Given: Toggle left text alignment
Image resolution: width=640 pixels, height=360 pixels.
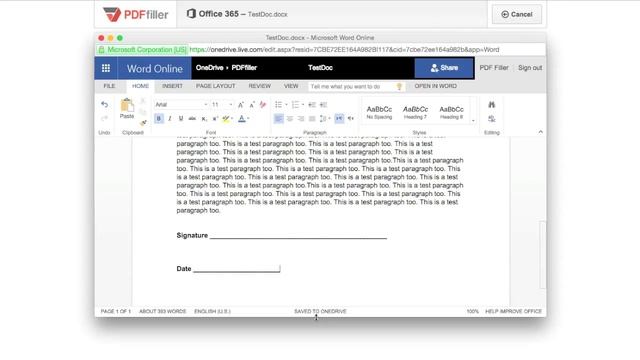Looking at the screenshot, I should point(278,119).
